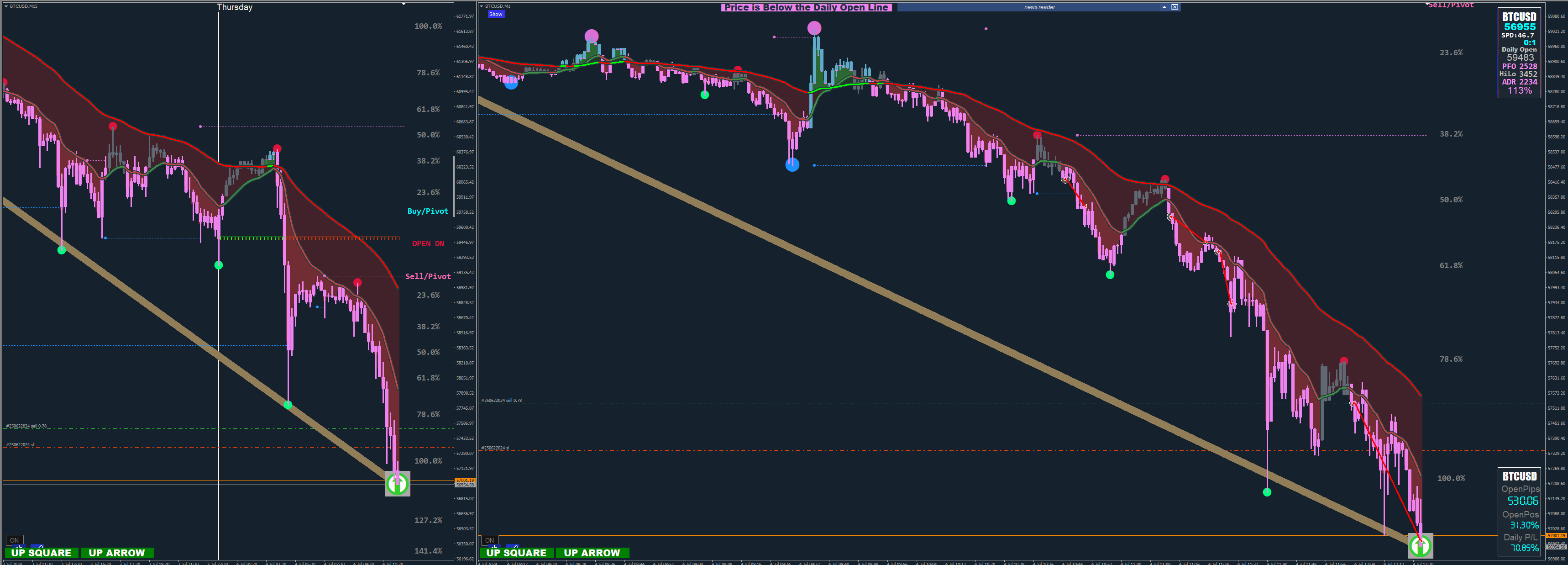Select large blue circle marker below first M1 spike

pos(792,164)
